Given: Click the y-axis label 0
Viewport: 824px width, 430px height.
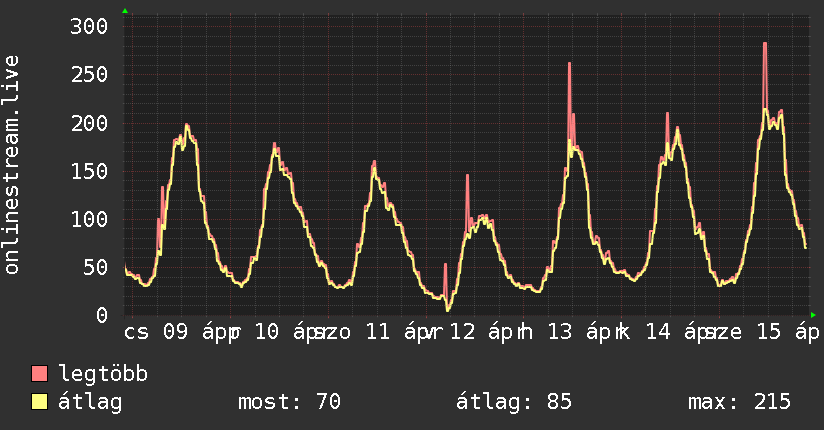Looking at the screenshot, I should 102,315.
